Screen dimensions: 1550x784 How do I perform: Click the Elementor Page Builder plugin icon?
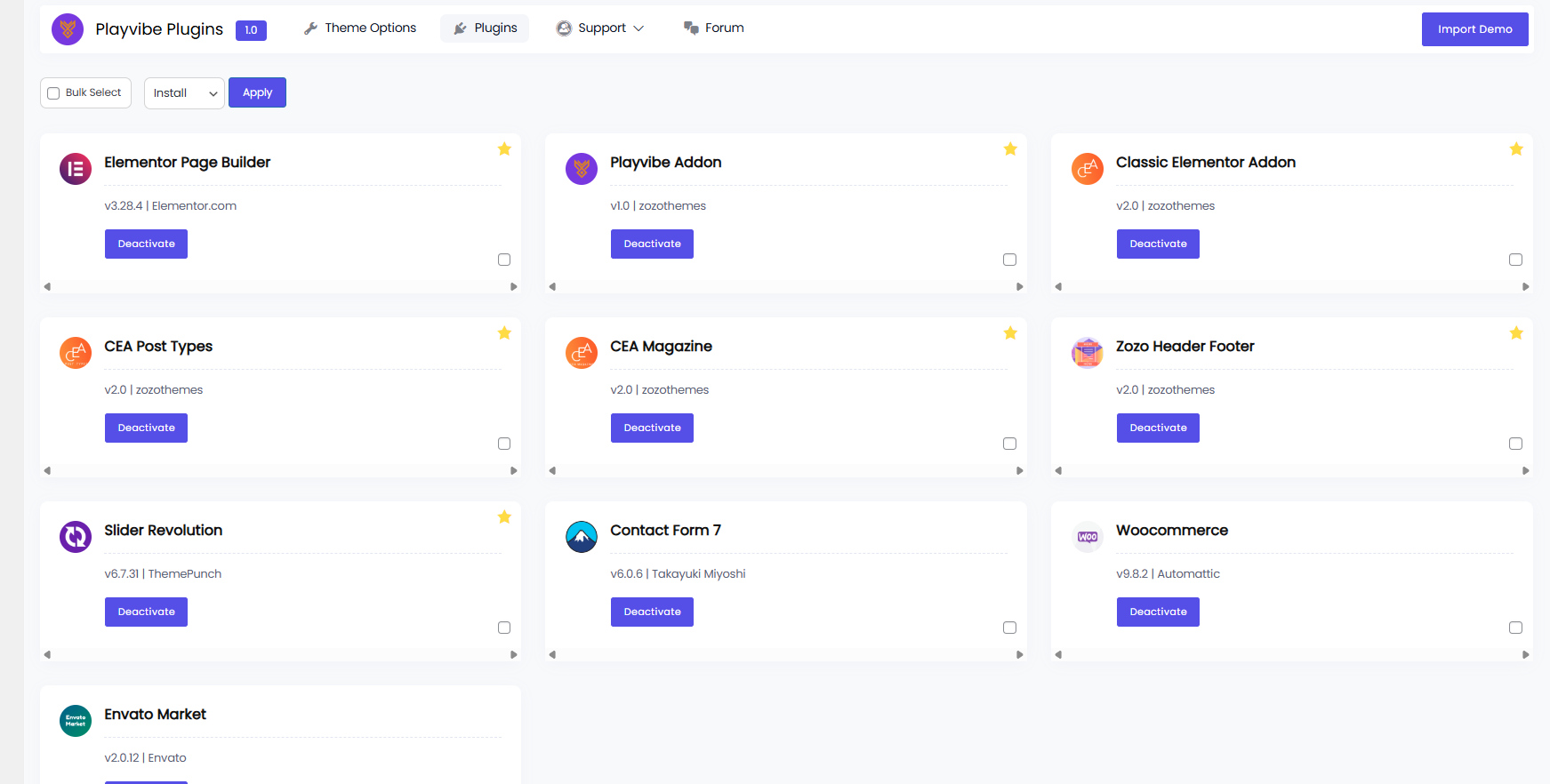[x=76, y=169]
